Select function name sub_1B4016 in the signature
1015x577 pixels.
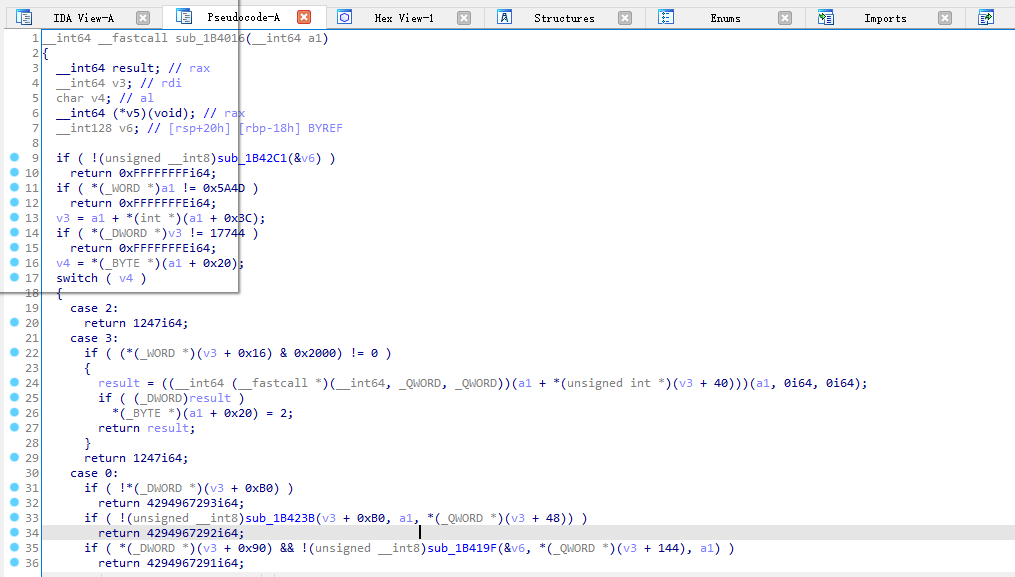click(x=203, y=38)
